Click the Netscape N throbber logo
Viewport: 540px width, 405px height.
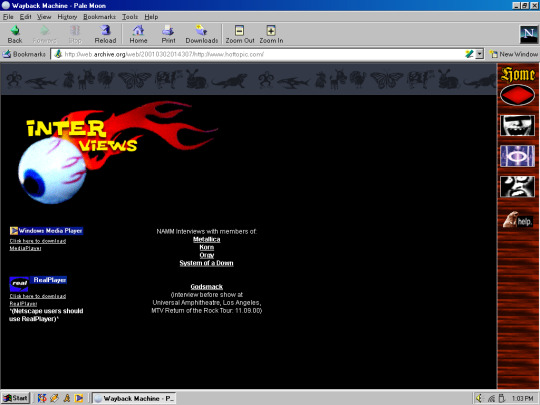528,34
